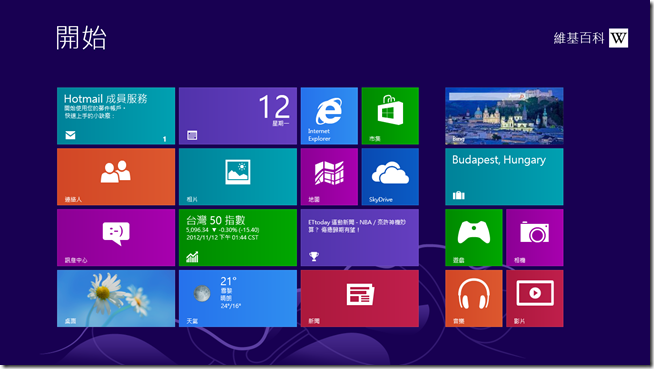
Task: Open the purple Maps tile
Action: [x=329, y=177]
